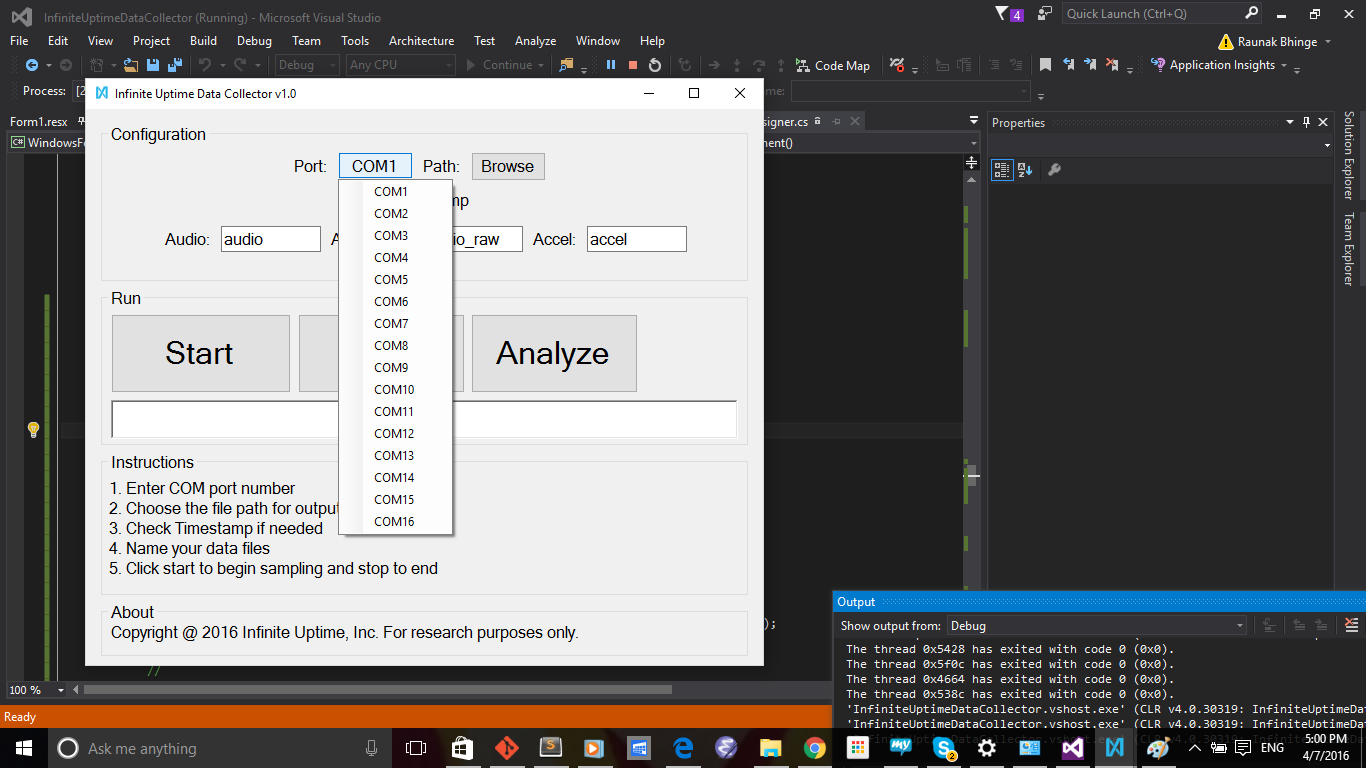Open the document tabs overflow dropdown
This screenshot has height=768, width=1366.
(974, 121)
